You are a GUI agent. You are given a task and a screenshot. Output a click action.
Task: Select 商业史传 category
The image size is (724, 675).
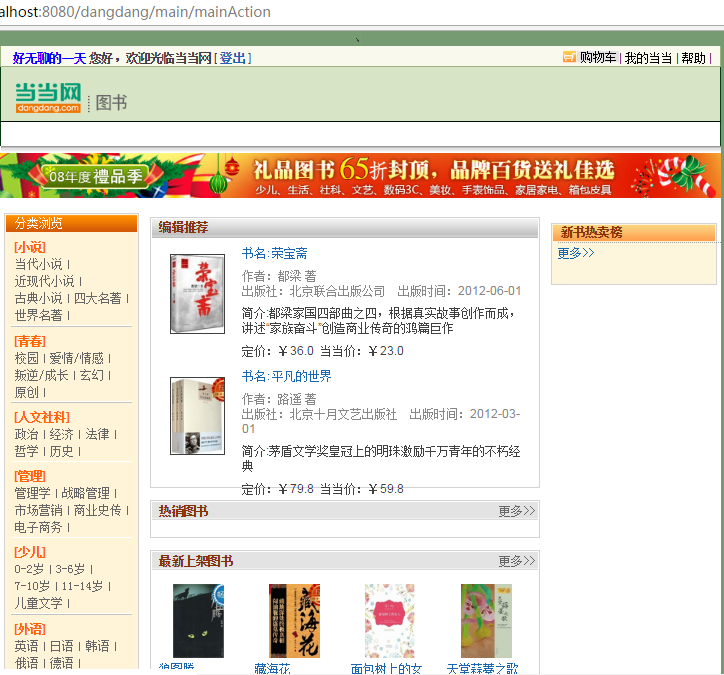pos(97,510)
